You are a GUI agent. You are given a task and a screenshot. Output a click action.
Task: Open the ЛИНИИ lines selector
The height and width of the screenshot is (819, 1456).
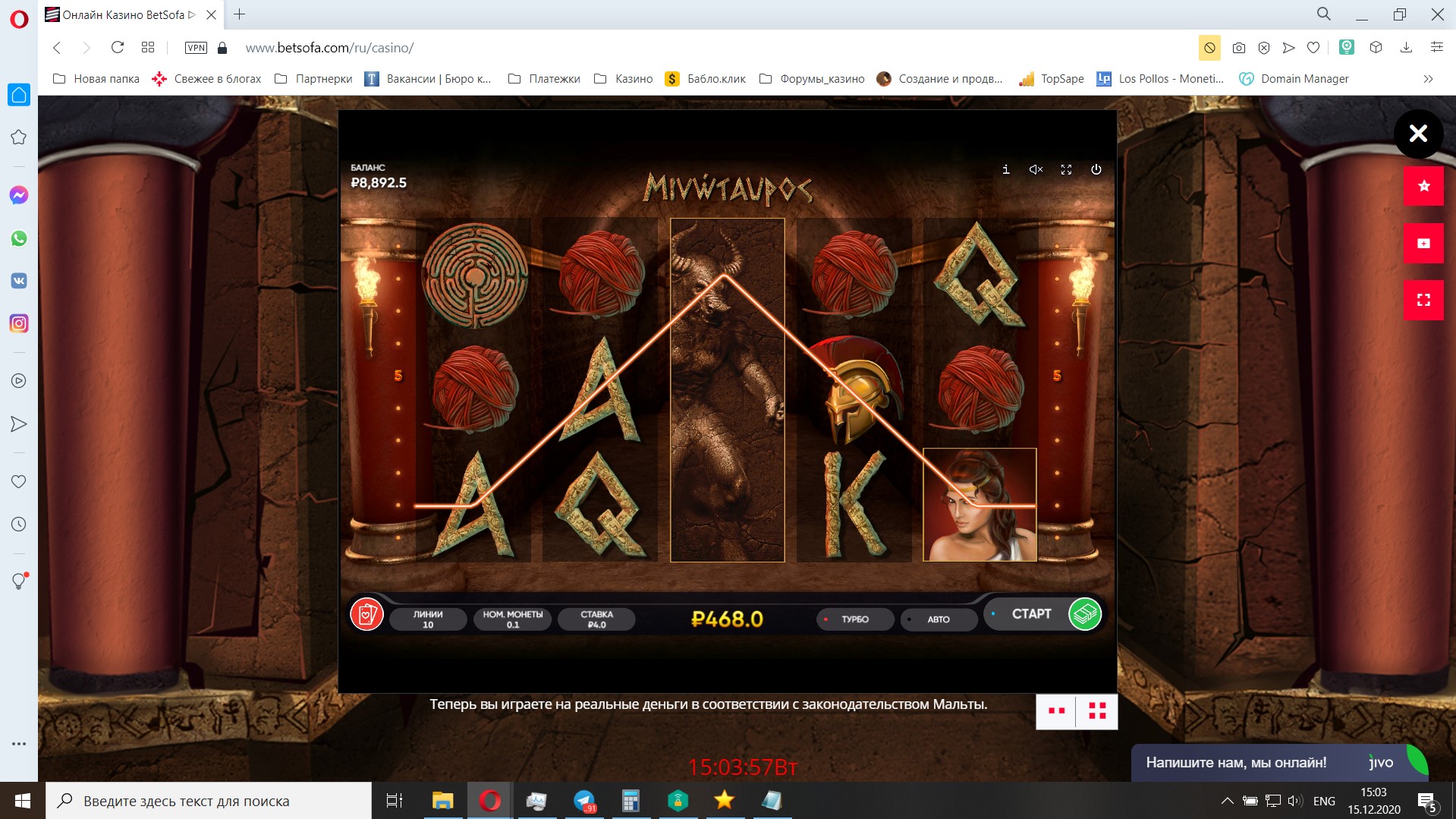(428, 619)
